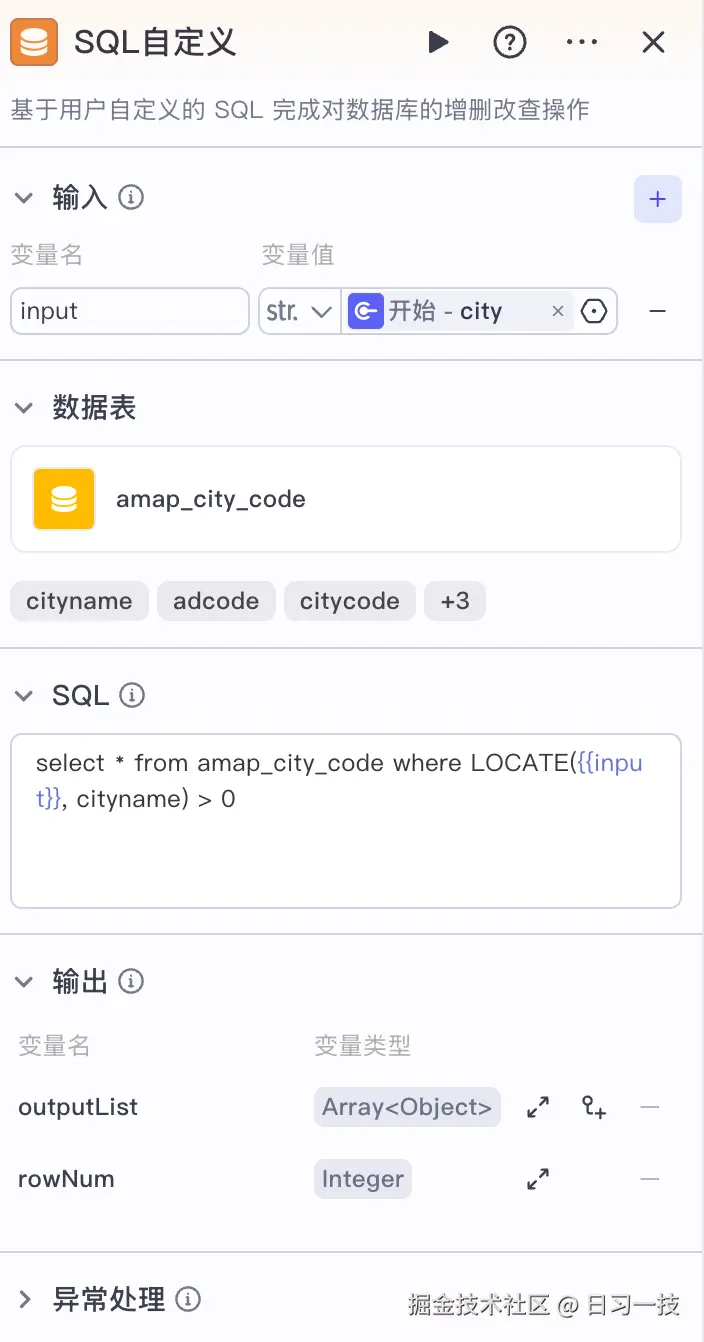Expand outputList details using its arrow icon
Screen dimensions: 704x1342
(538, 1107)
